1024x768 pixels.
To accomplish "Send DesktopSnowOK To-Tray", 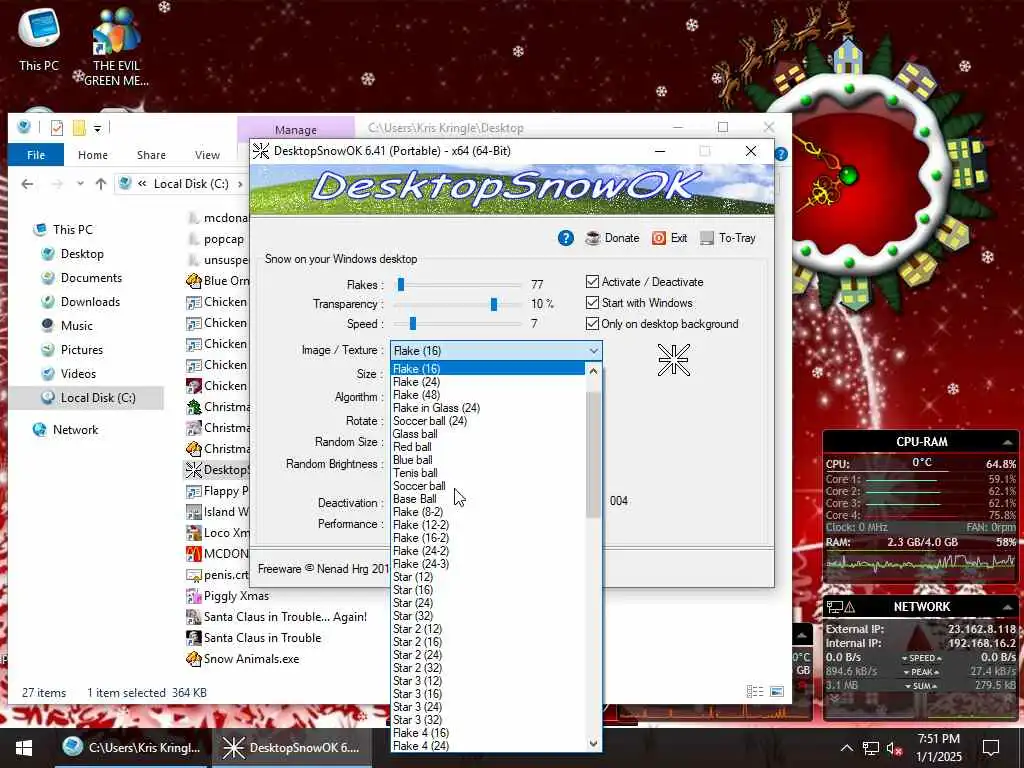I will 727,238.
